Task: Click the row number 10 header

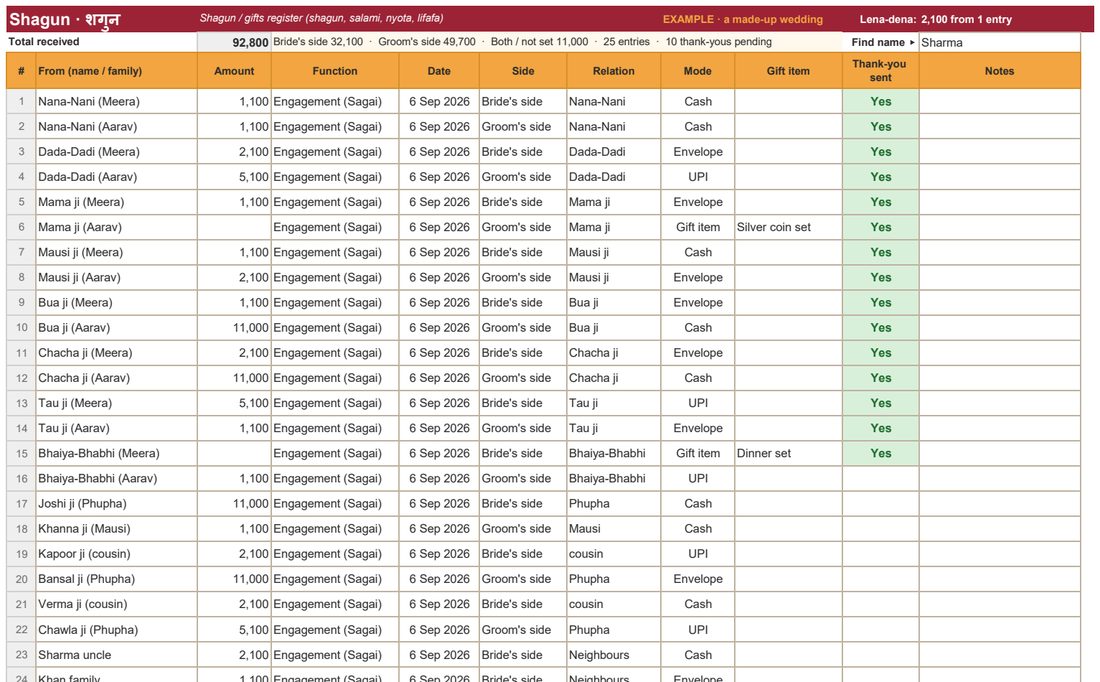Action: click(21, 328)
